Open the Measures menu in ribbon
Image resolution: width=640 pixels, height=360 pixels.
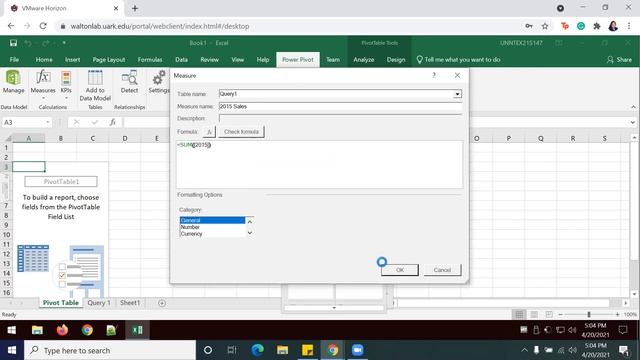click(x=43, y=84)
